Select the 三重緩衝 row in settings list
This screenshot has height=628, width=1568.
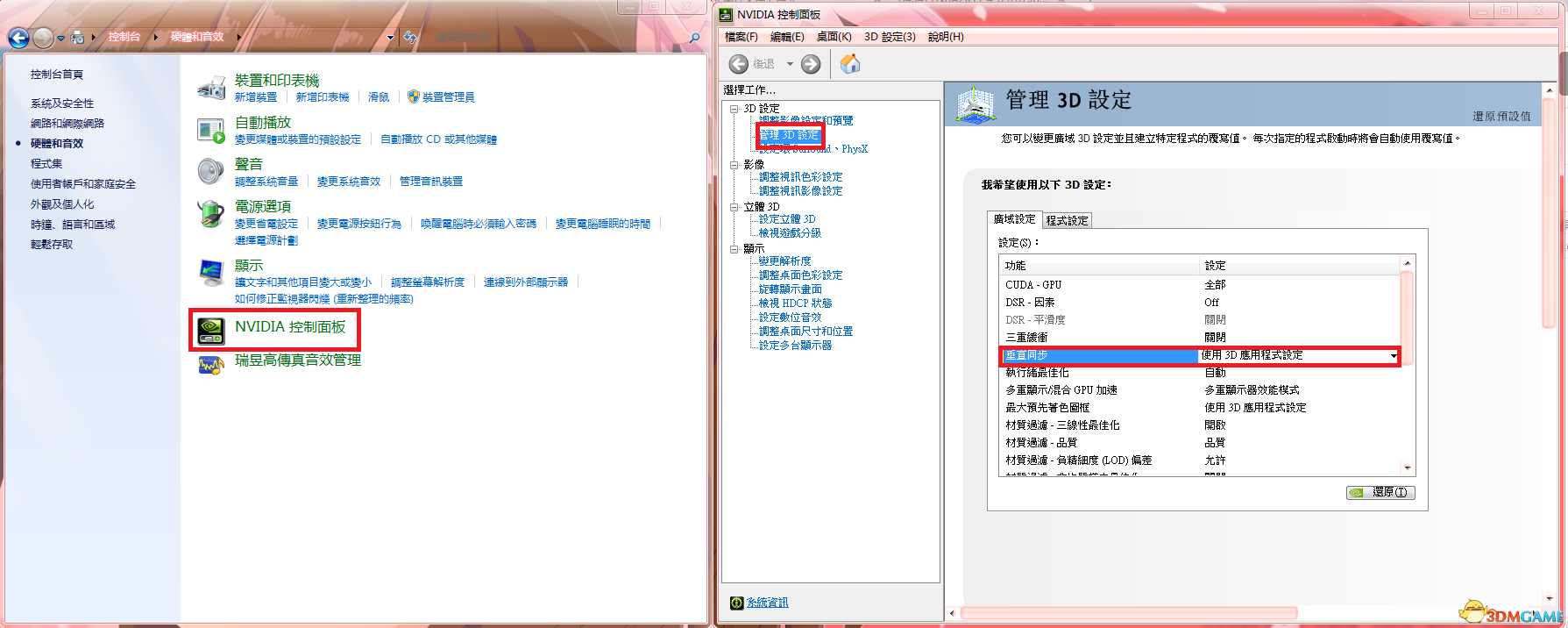pos(1200,338)
